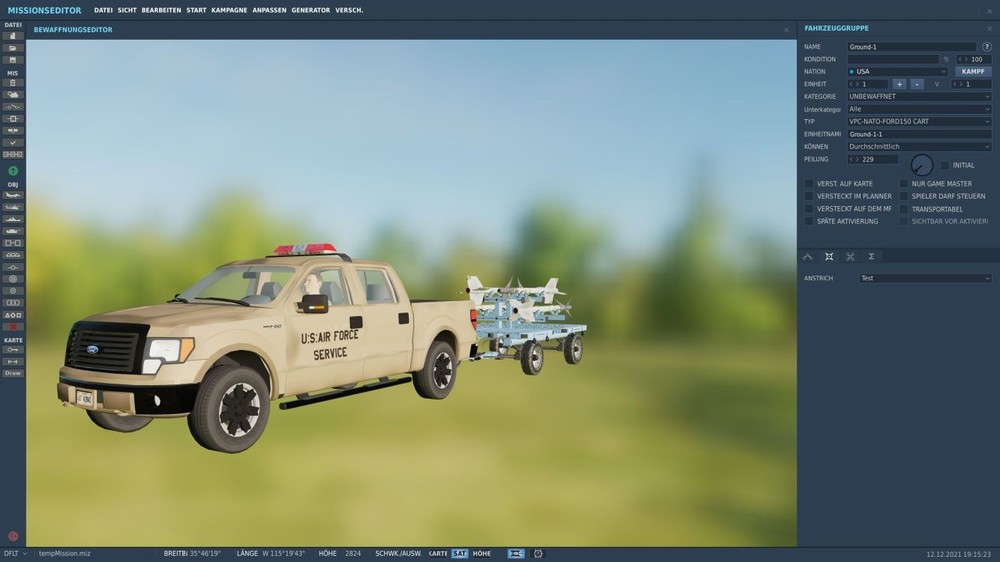Click the red circular icon at the sidebar bottom

point(13,536)
